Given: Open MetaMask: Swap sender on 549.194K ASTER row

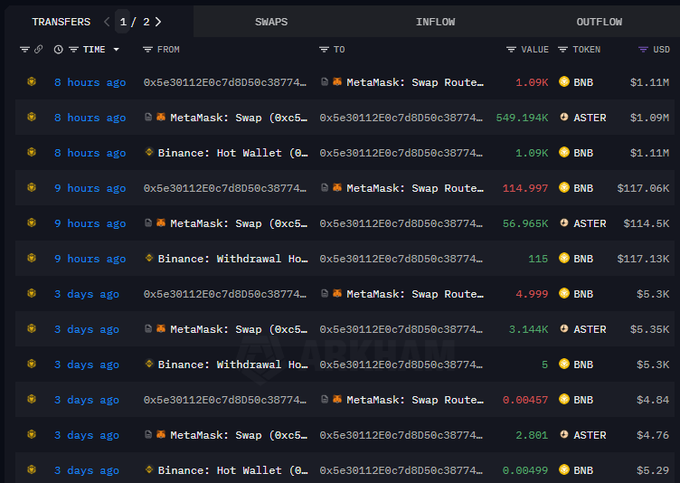Looking at the screenshot, I should [239, 117].
